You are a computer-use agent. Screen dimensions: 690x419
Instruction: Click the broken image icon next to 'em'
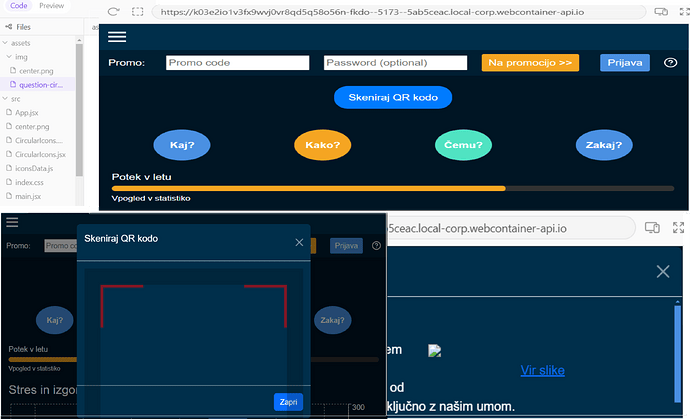[x=434, y=351]
